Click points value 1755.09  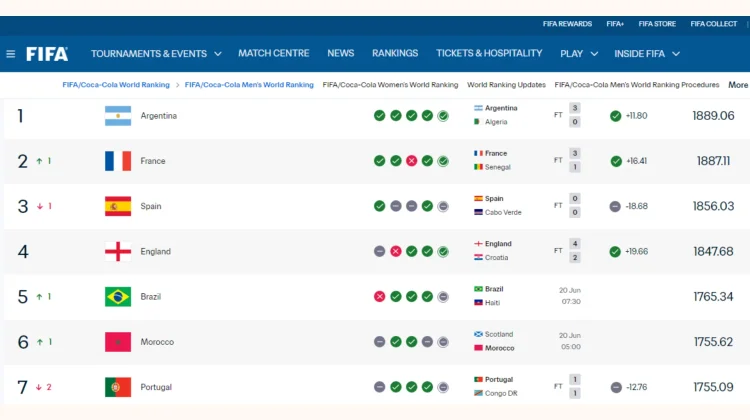click(x=713, y=387)
